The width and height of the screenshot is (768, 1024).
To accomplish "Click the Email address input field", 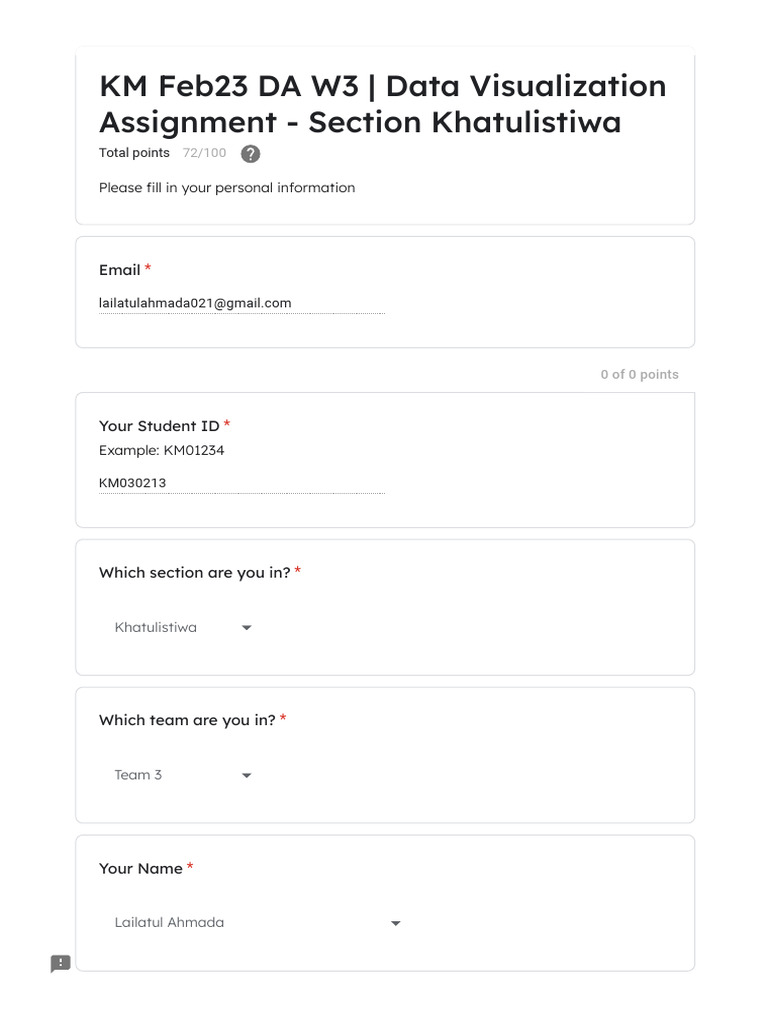I will (x=241, y=303).
